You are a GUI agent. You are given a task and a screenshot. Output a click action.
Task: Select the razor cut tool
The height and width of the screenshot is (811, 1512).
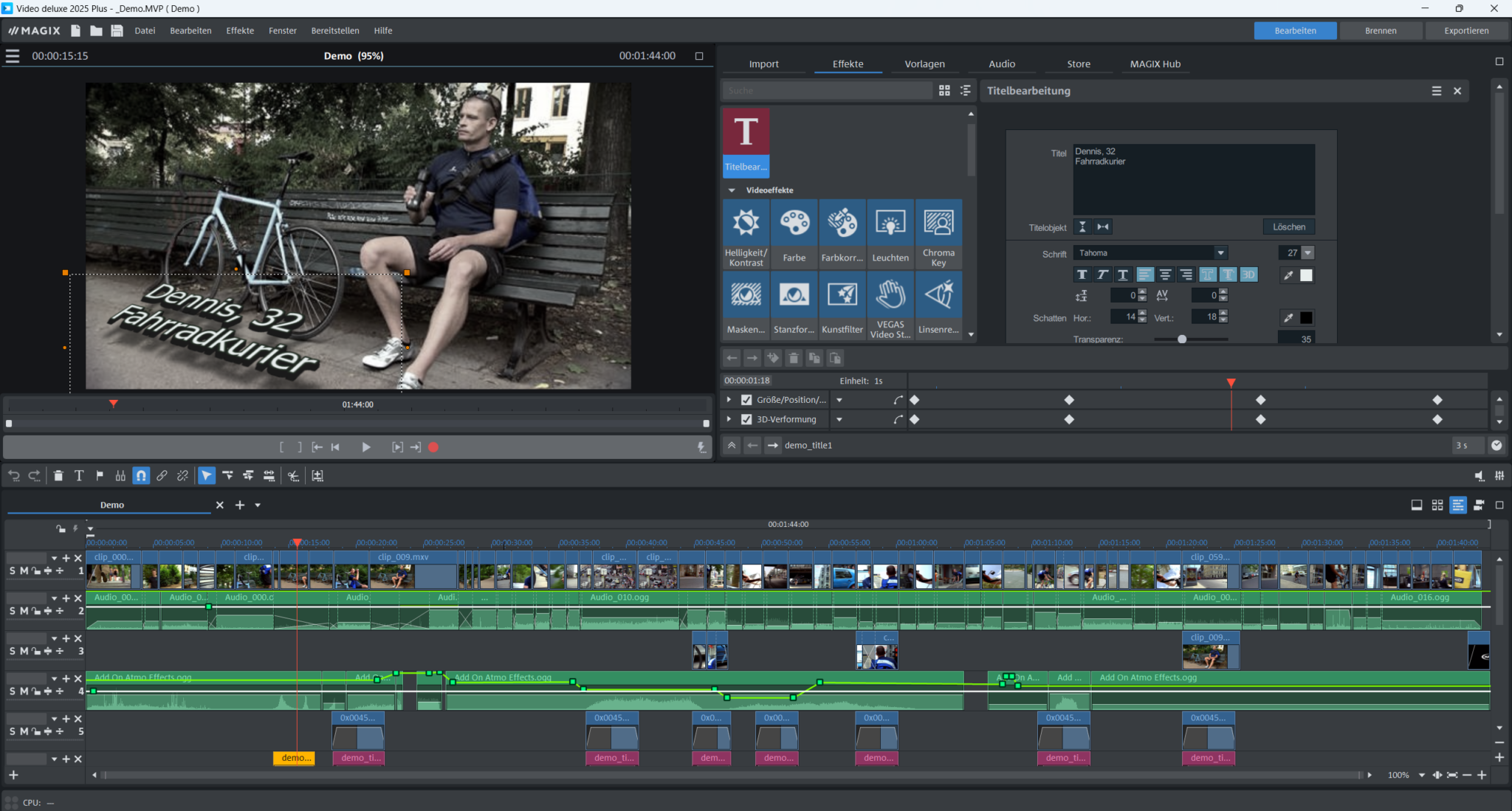tap(292, 475)
